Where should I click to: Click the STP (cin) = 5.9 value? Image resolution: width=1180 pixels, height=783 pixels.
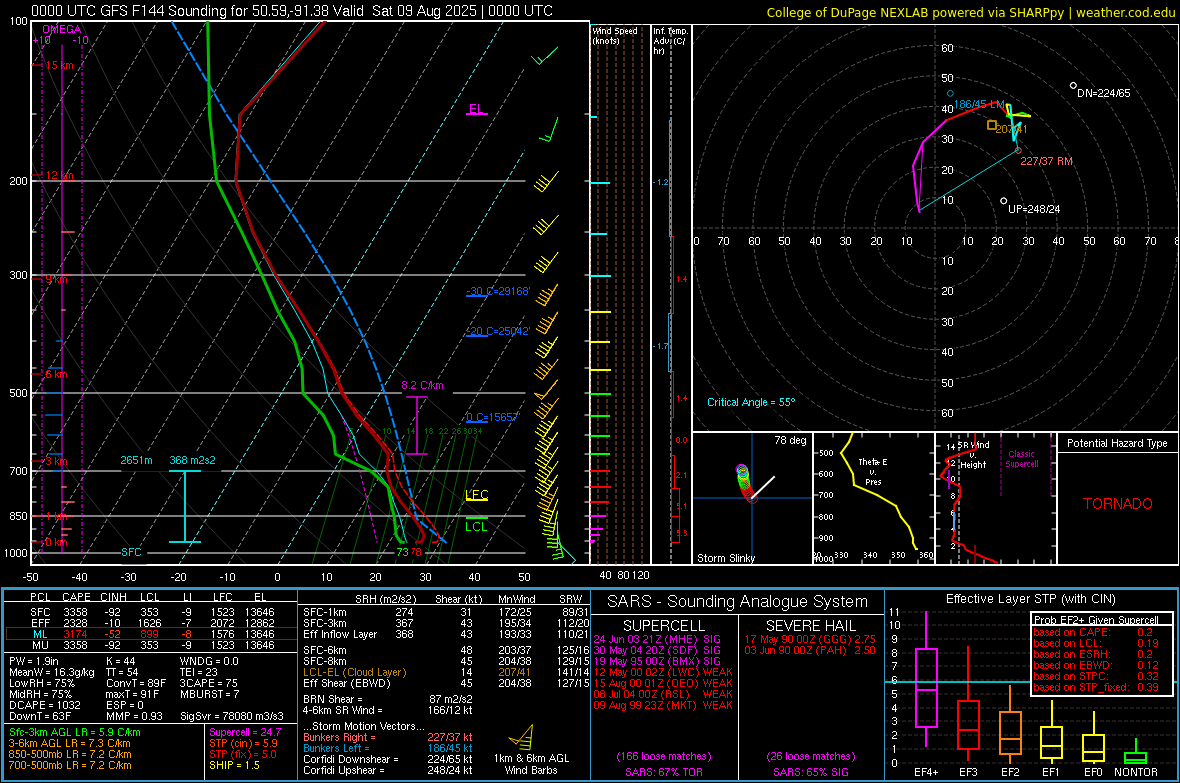tap(243, 743)
